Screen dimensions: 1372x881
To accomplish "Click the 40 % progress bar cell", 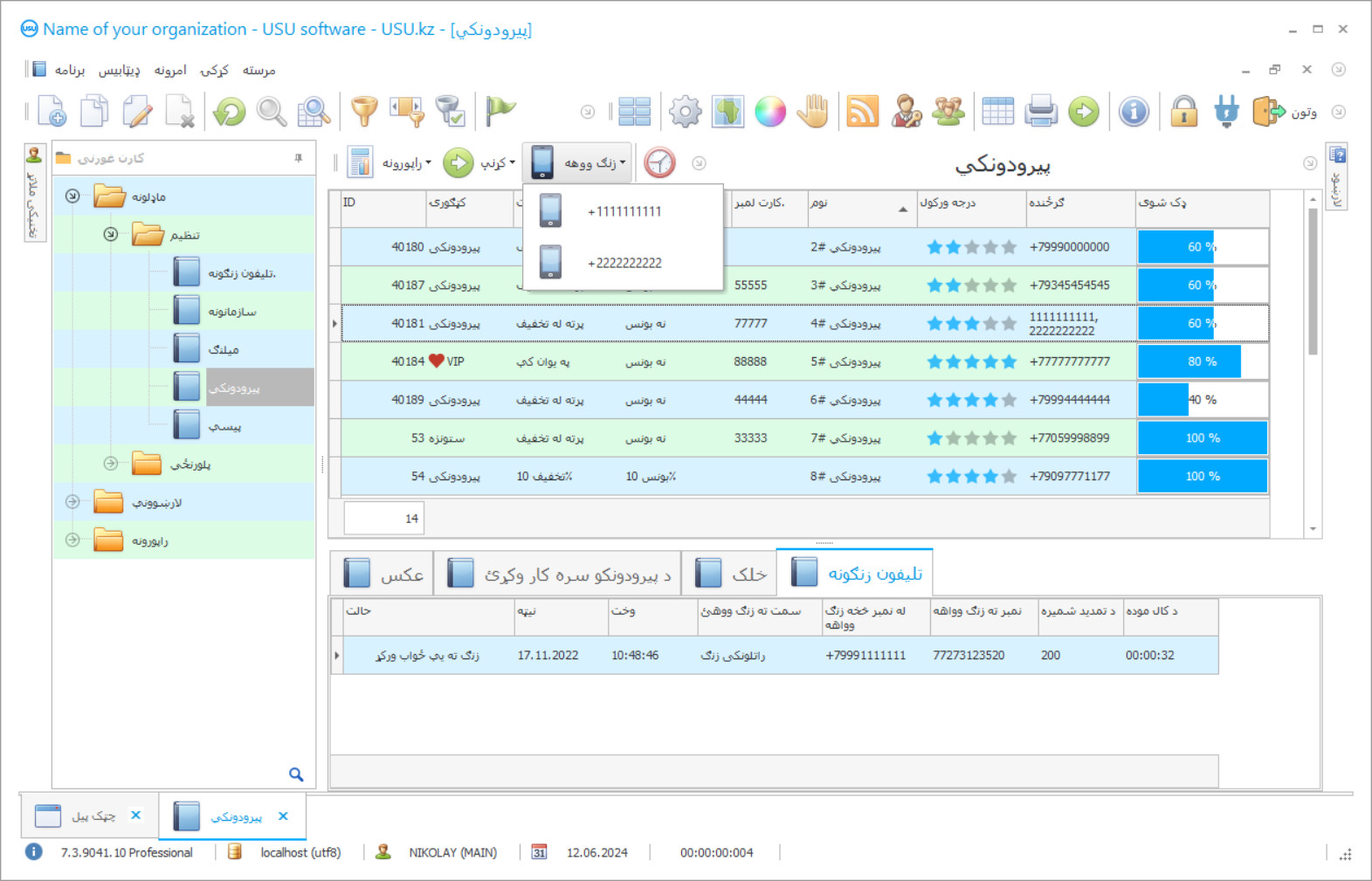I will 1203,400.
